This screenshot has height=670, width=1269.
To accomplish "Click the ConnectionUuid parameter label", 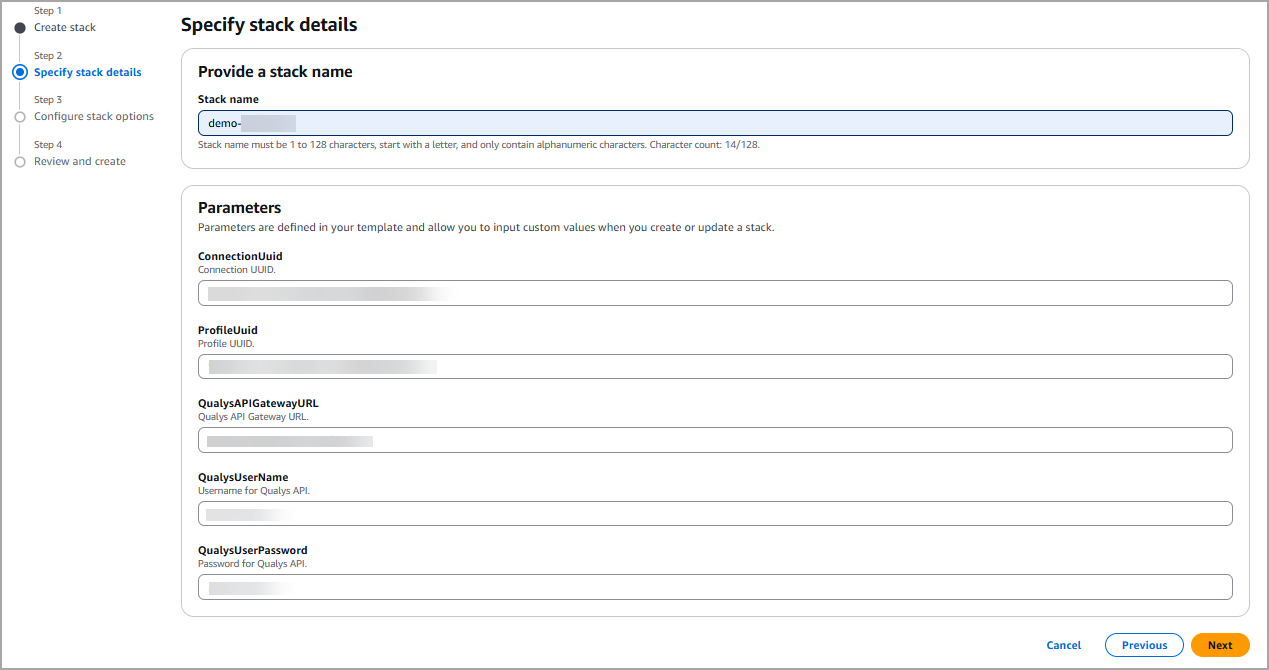I will click(x=240, y=256).
